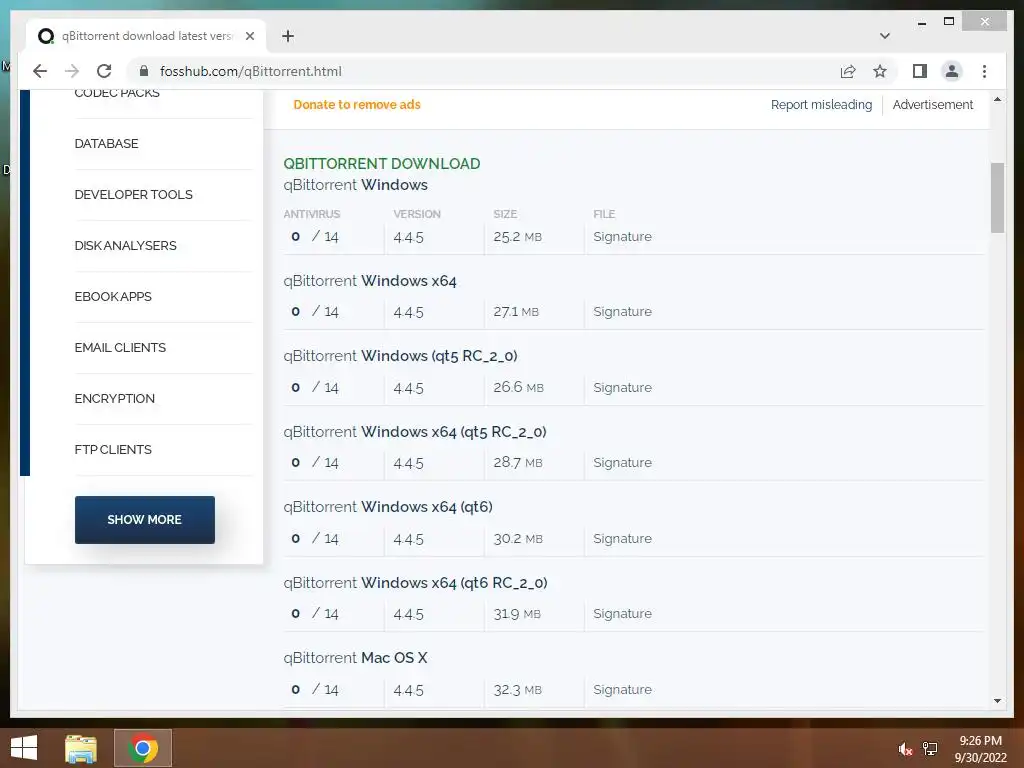Click the browser forward arrow

coord(72,71)
